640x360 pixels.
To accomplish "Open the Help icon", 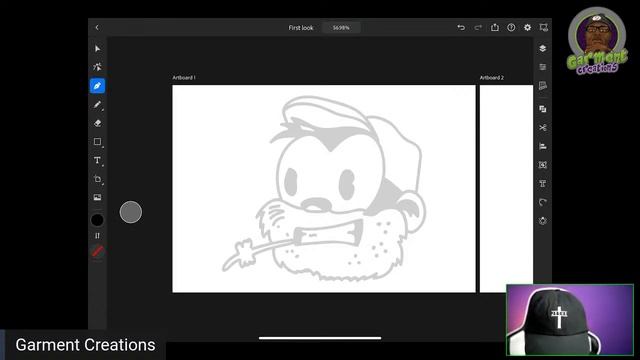I will 511,27.
